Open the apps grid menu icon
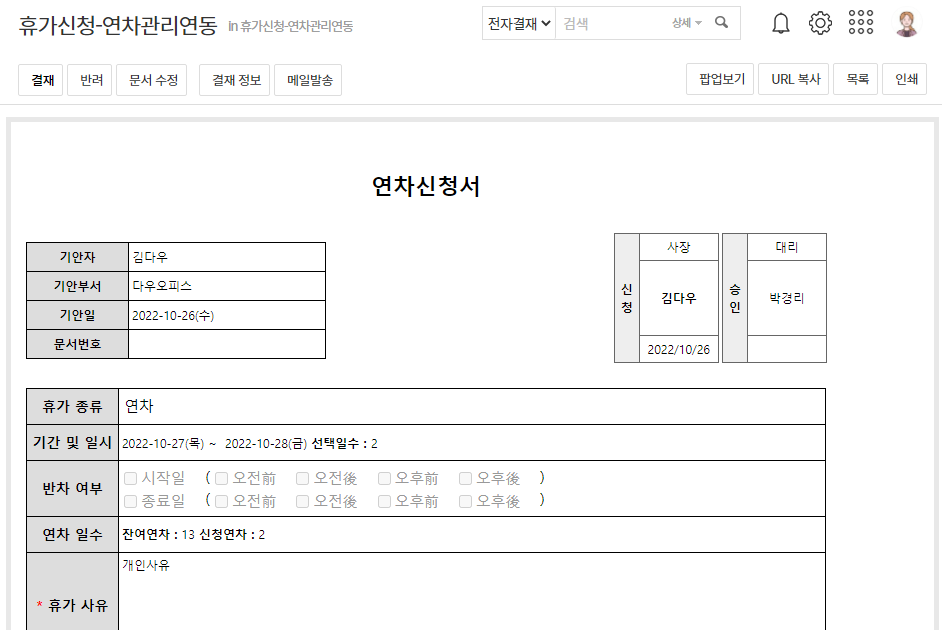This screenshot has width=942, height=630. click(x=860, y=22)
